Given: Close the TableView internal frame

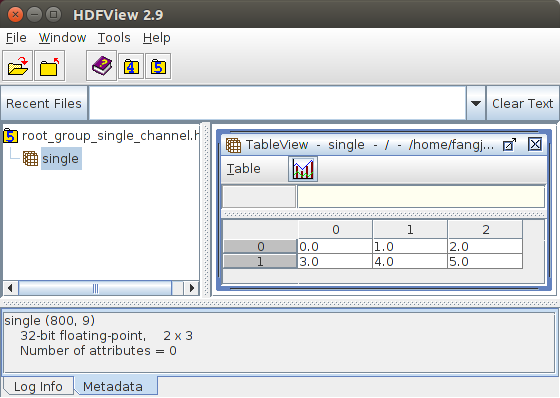Looking at the screenshot, I should (535, 144).
